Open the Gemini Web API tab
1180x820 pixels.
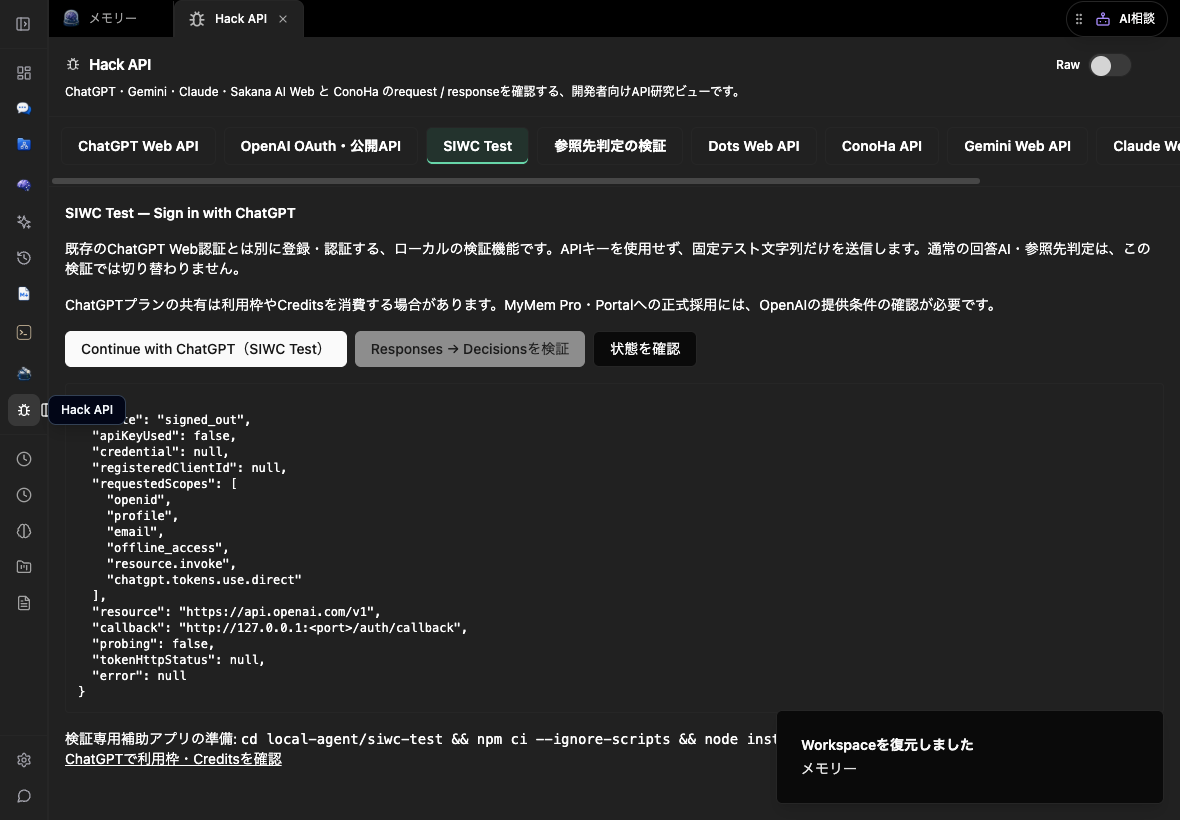1017,146
